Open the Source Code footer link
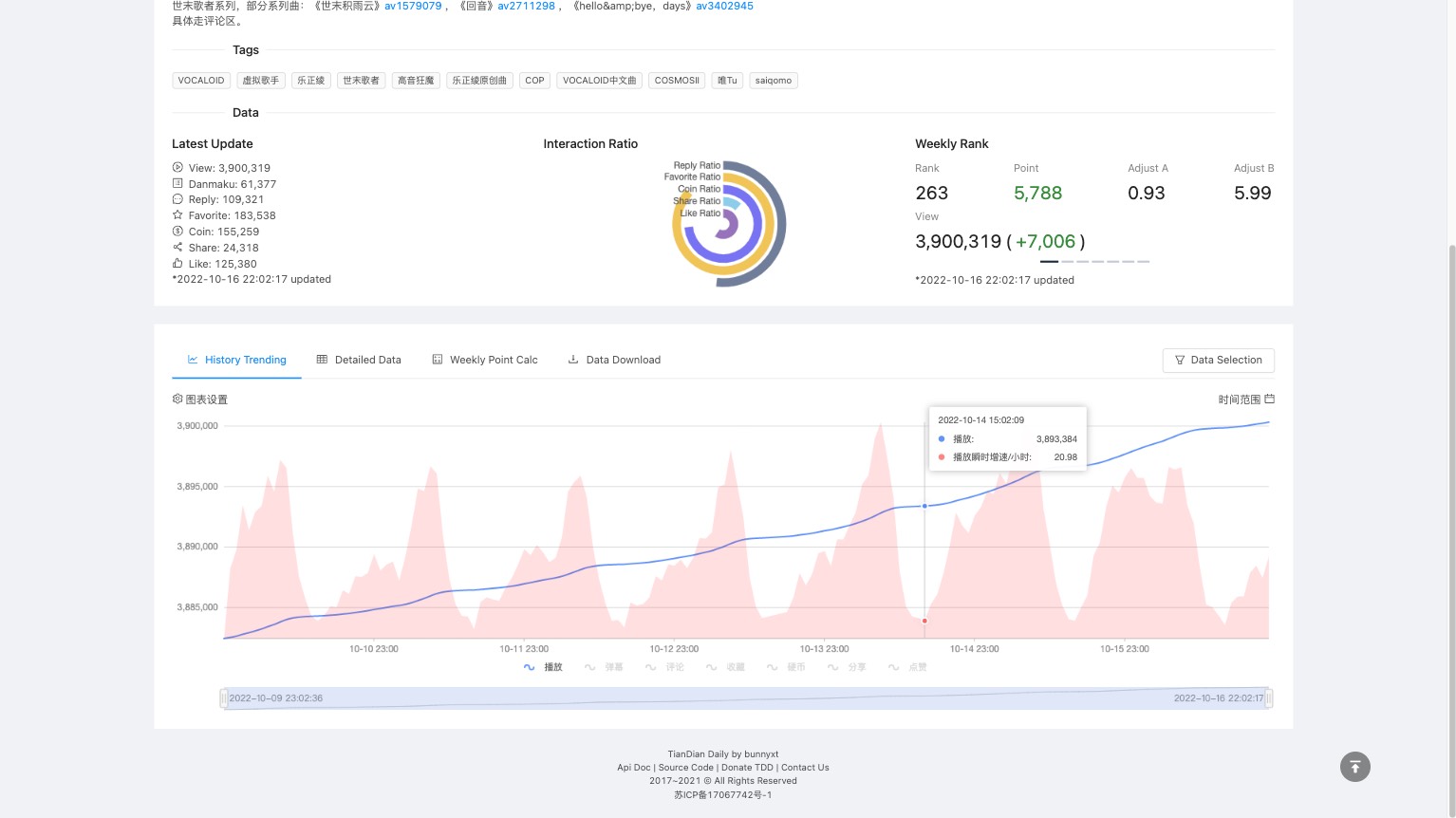Image resolution: width=1456 pixels, height=818 pixels. pos(686,768)
